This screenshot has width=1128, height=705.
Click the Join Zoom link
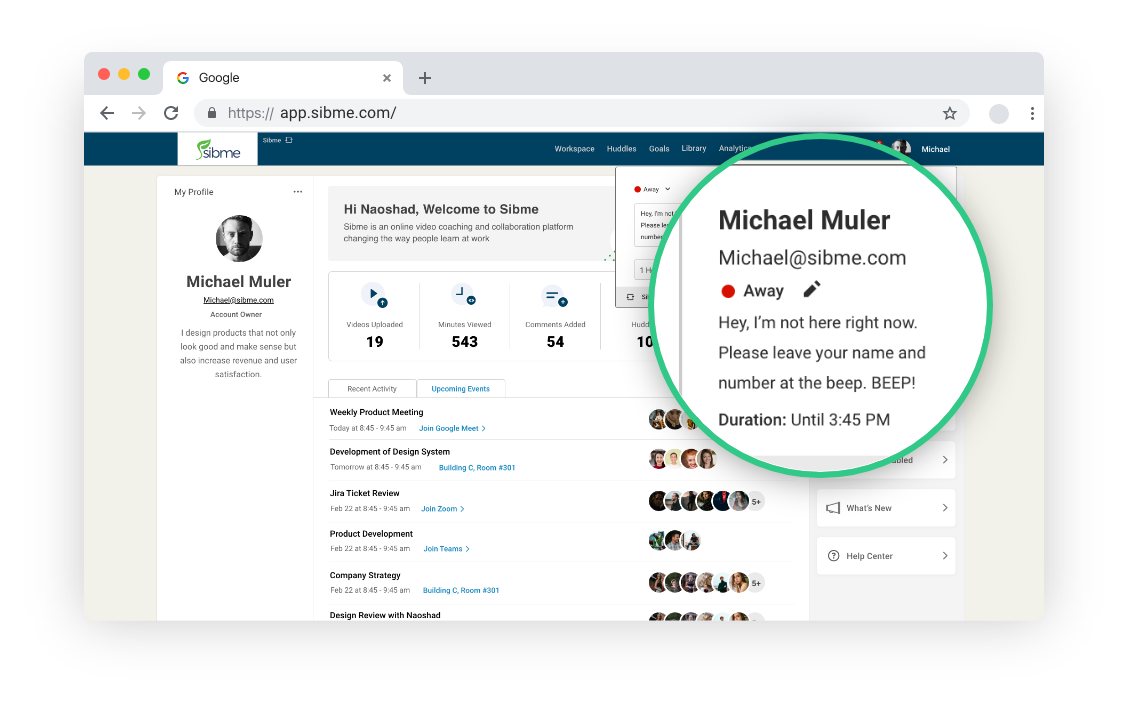tap(442, 509)
